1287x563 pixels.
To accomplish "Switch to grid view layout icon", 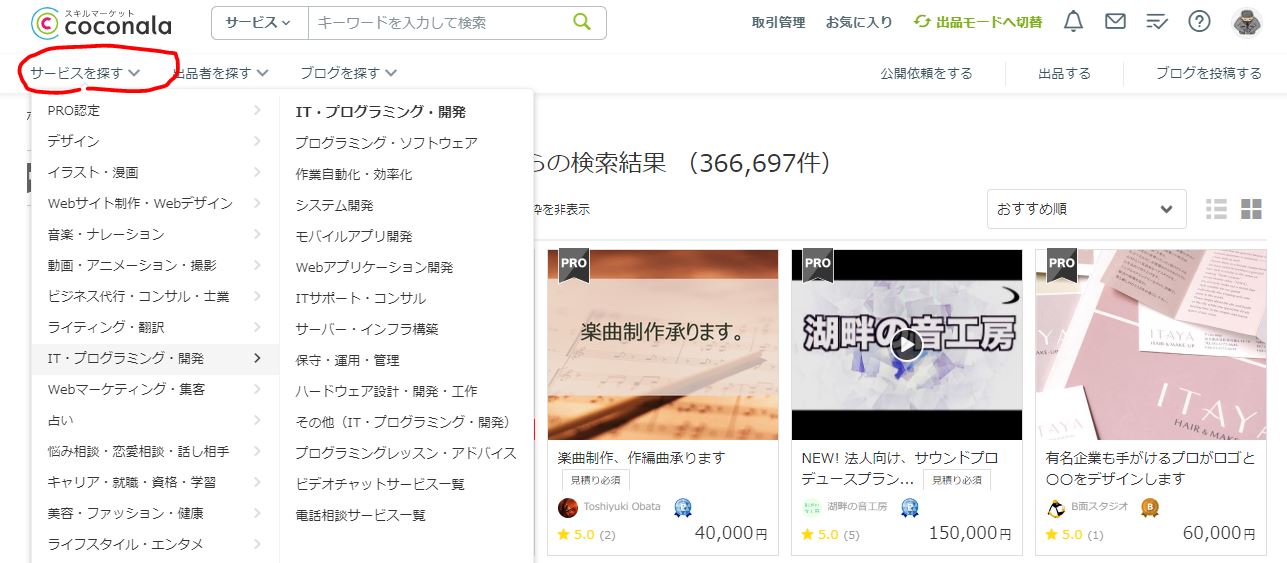I will coord(1251,209).
